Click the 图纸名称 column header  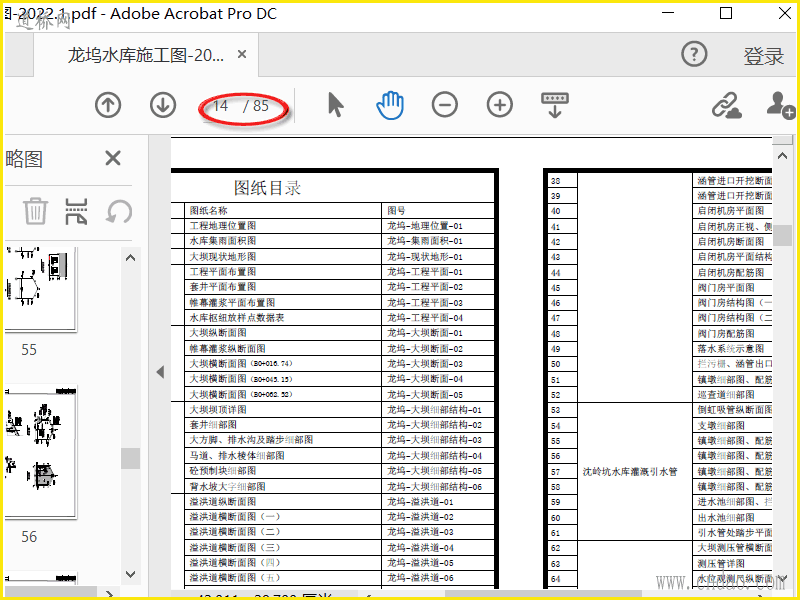[209, 211]
